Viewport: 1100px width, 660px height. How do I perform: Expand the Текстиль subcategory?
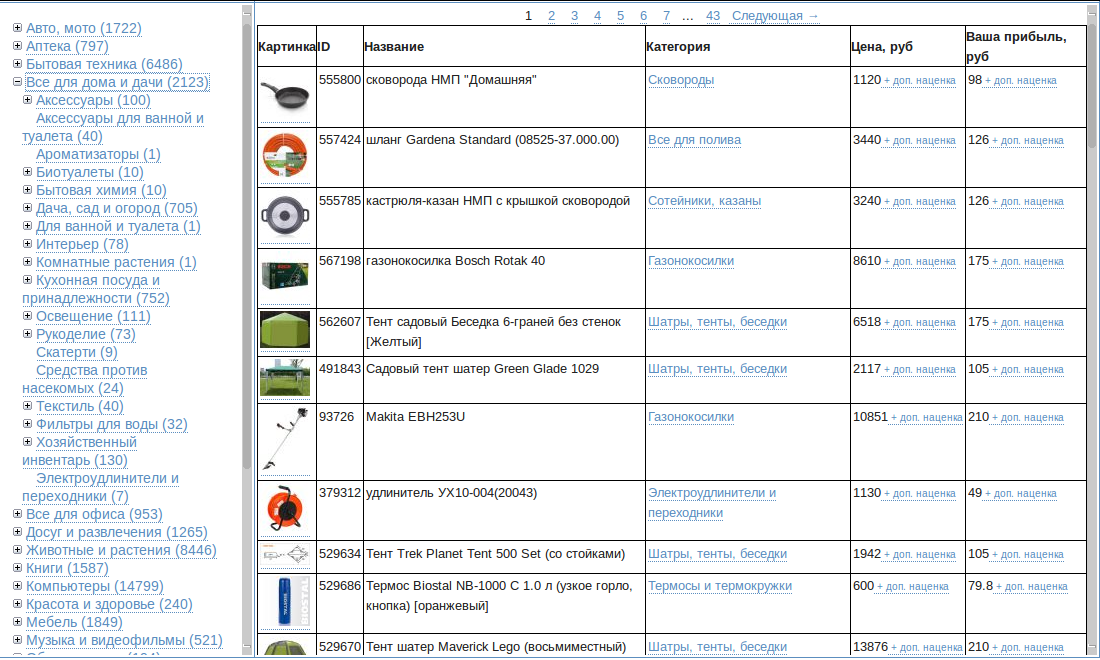[27, 405]
